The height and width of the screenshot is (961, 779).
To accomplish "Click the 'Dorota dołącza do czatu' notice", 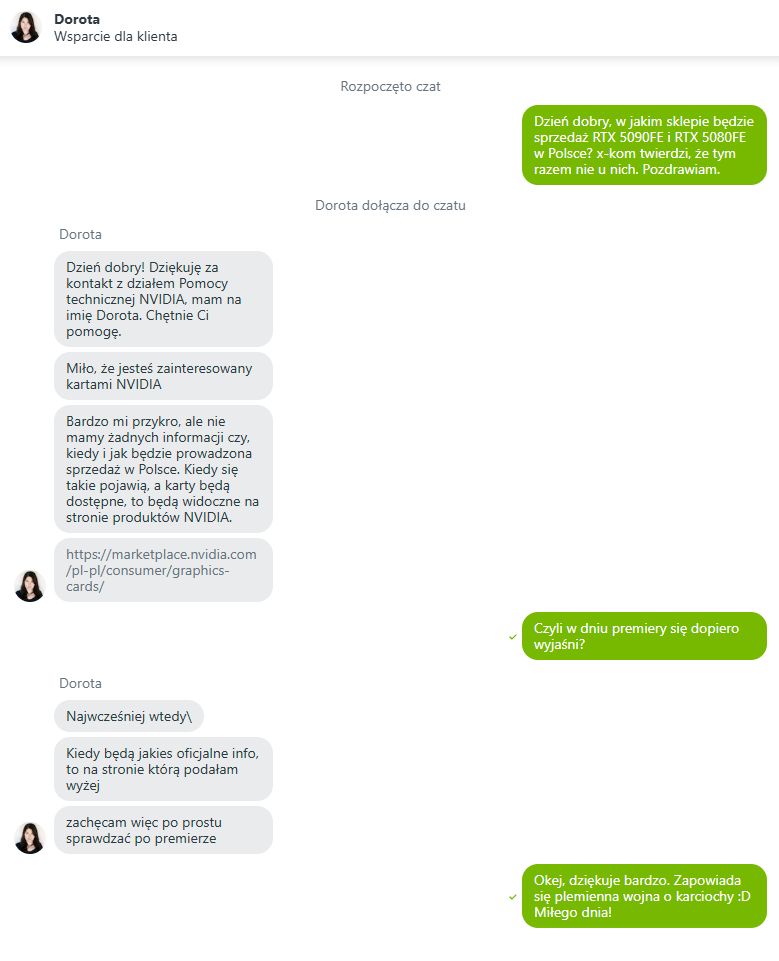I will point(390,205).
